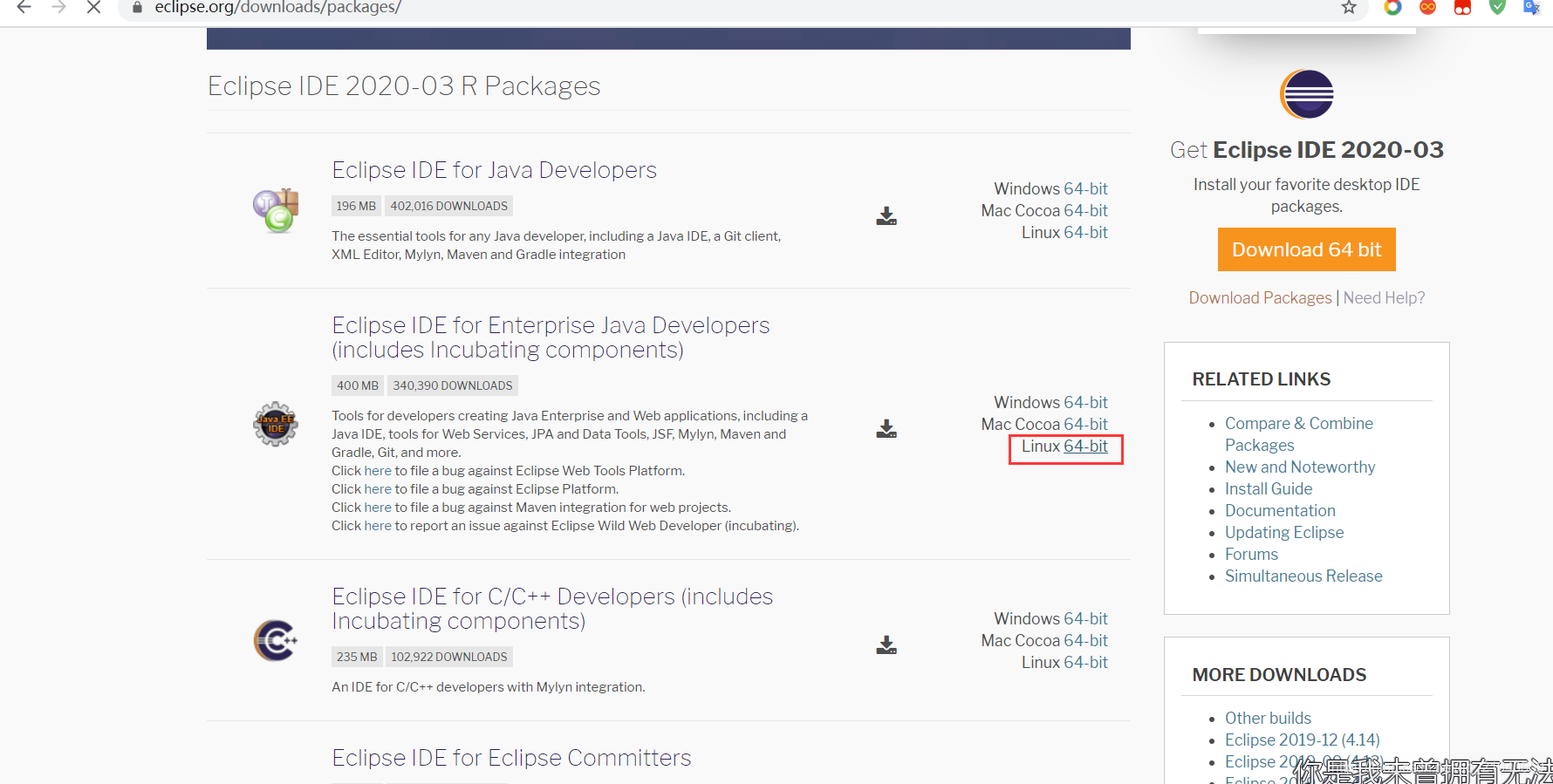Open the Other builds link

point(1268,719)
